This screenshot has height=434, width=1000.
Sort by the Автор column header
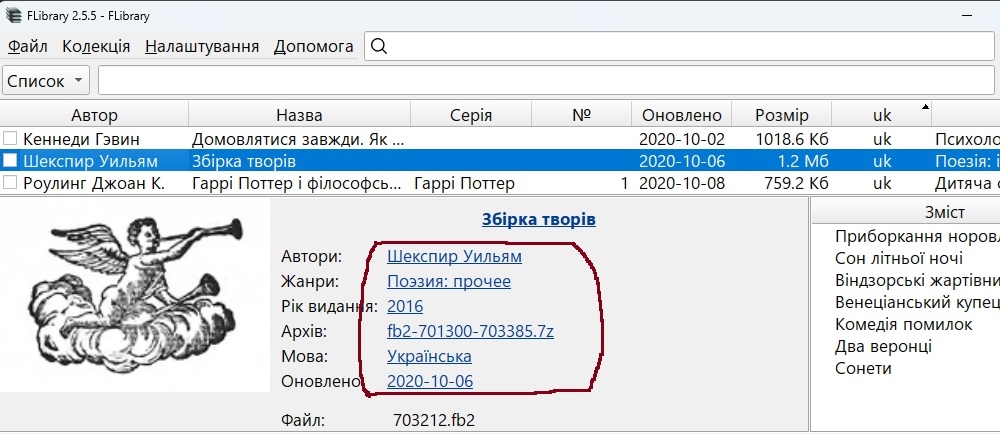(94, 115)
